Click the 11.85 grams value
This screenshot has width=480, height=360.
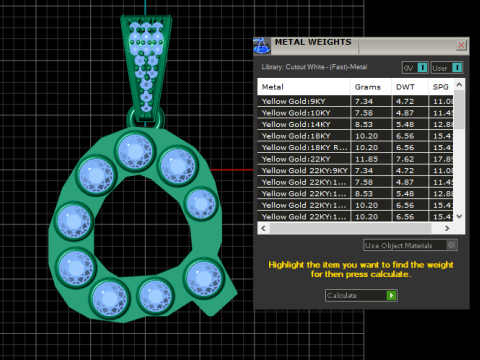coord(366,159)
